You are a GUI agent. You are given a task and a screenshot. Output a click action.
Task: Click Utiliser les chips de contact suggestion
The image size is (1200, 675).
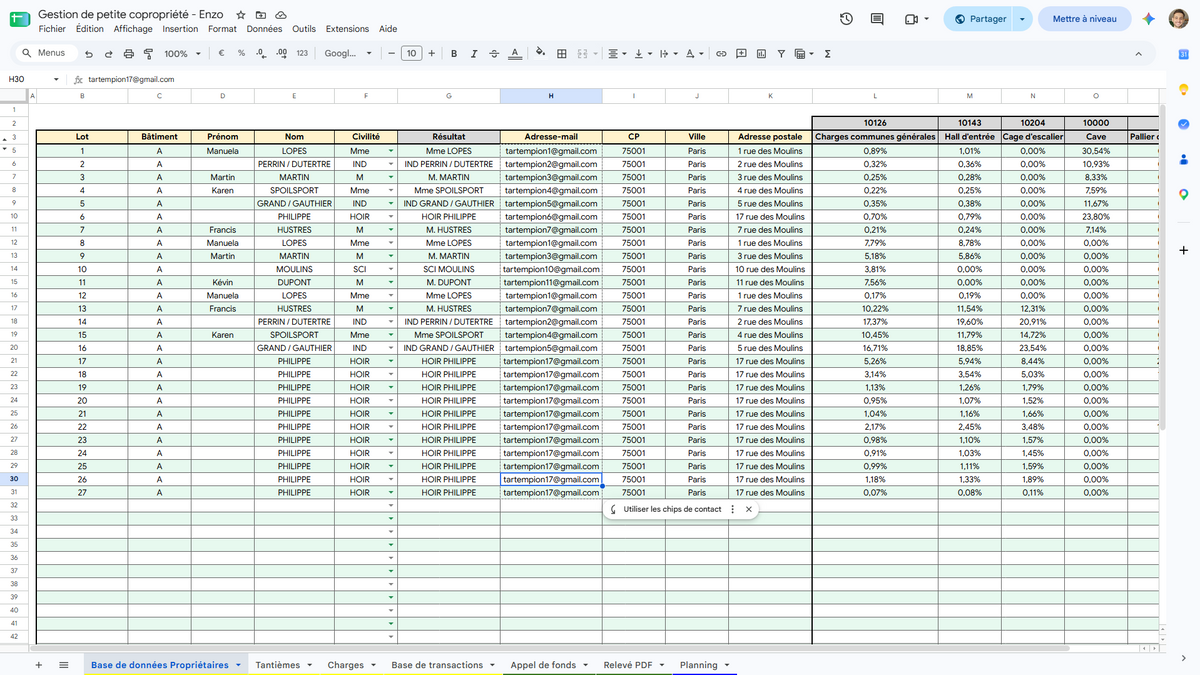pos(672,509)
